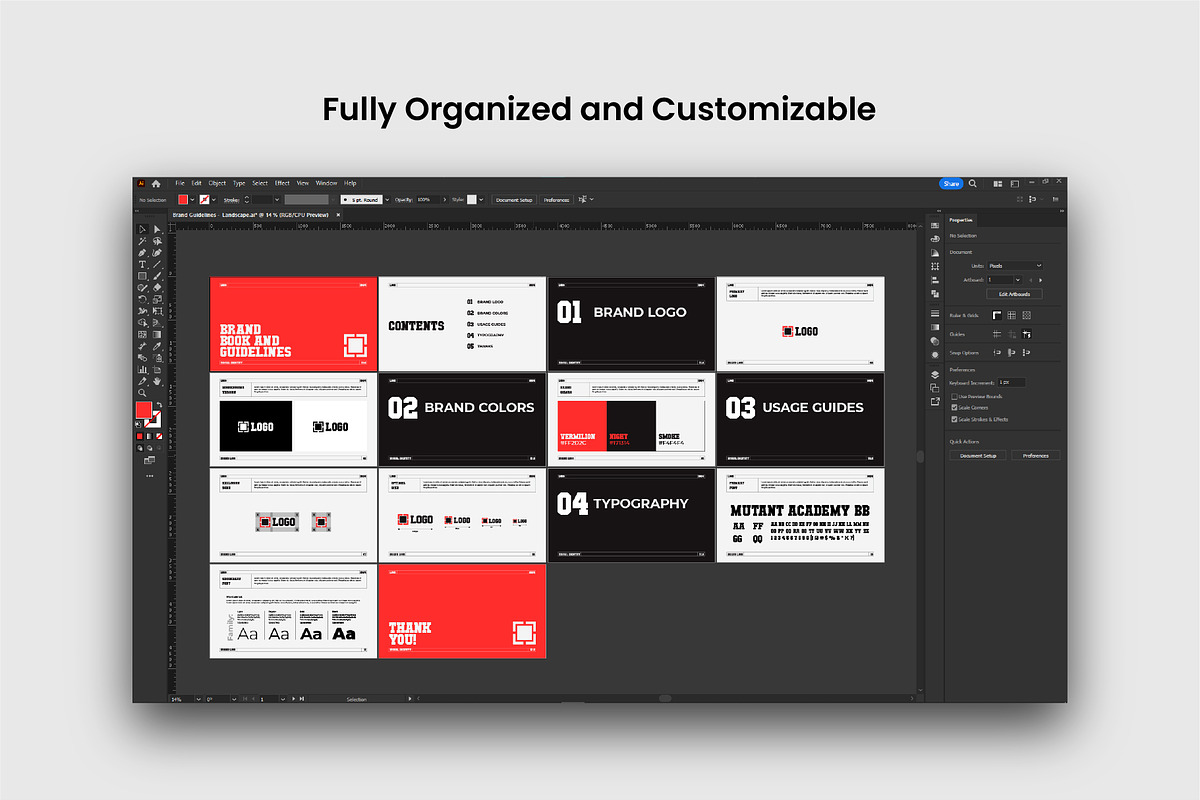Select the Eyedropper tool
This screenshot has width=1200, height=800.
point(157,346)
